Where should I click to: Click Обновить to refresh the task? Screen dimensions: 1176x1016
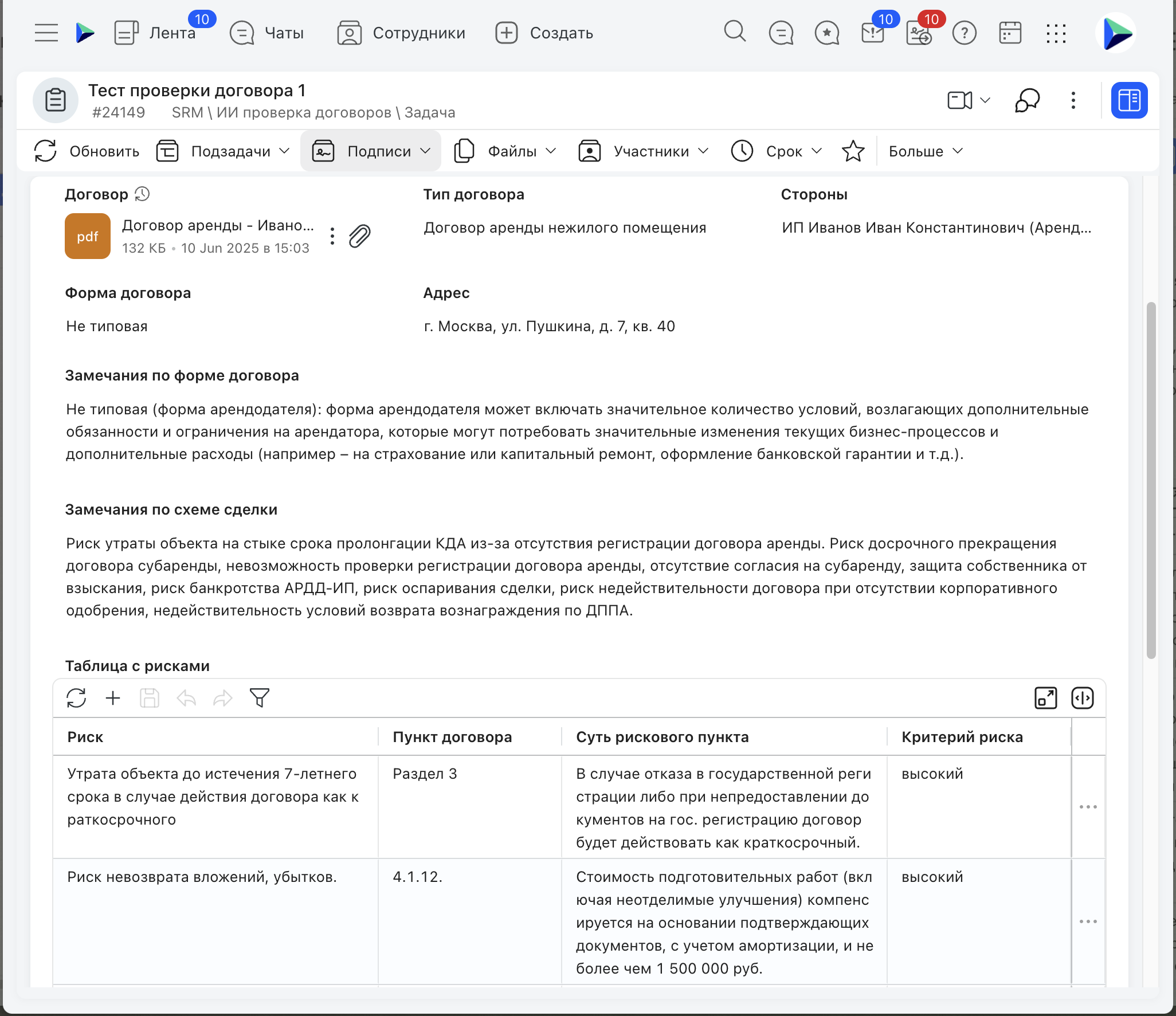[x=87, y=151]
